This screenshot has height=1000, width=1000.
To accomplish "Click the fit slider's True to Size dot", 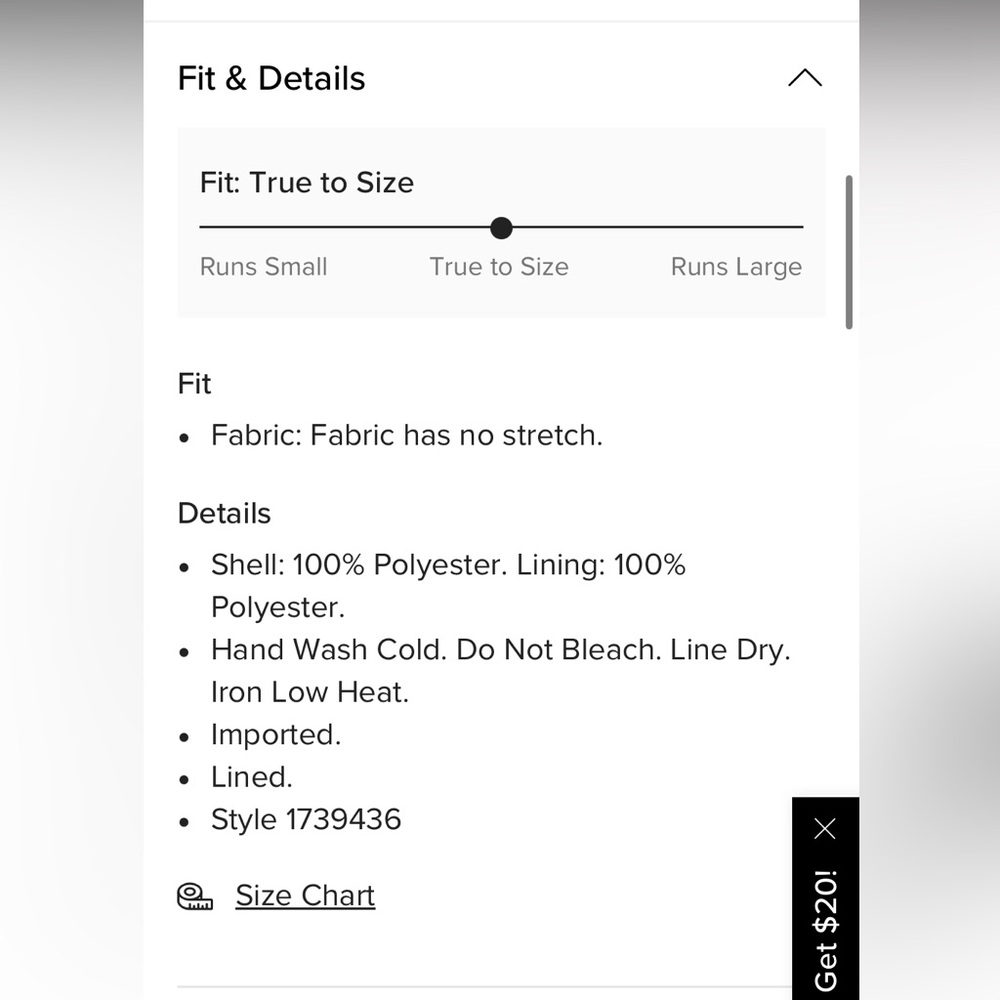I will tap(501, 228).
